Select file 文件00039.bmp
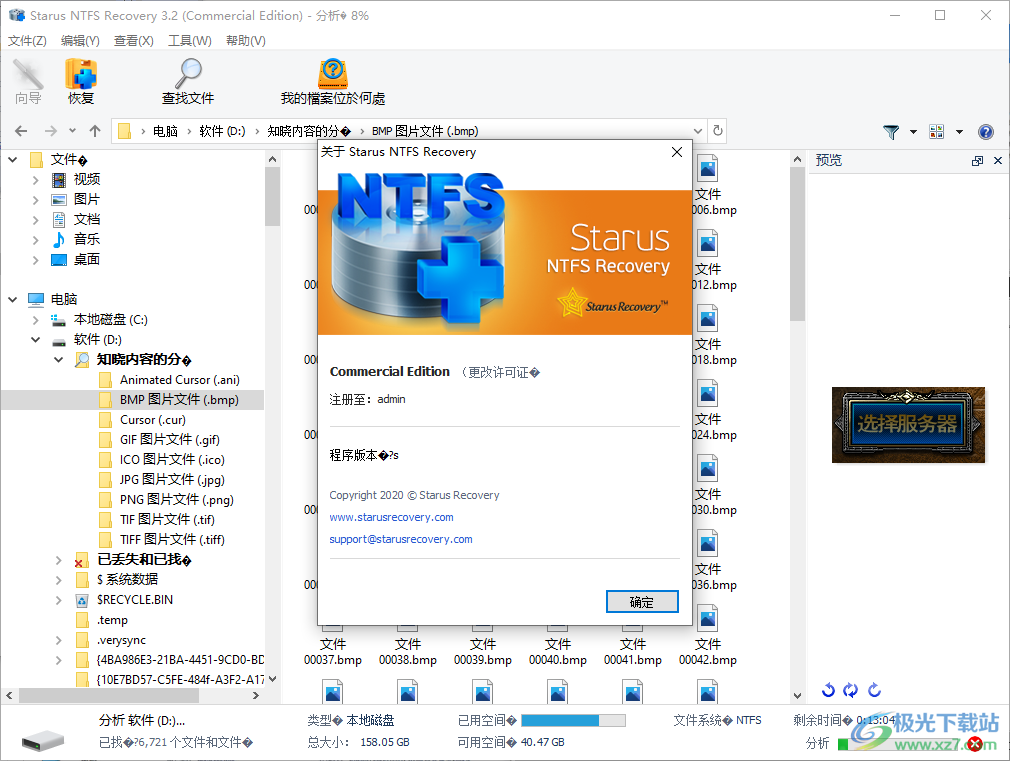Screen dimensions: 1010x761 (x=483, y=651)
